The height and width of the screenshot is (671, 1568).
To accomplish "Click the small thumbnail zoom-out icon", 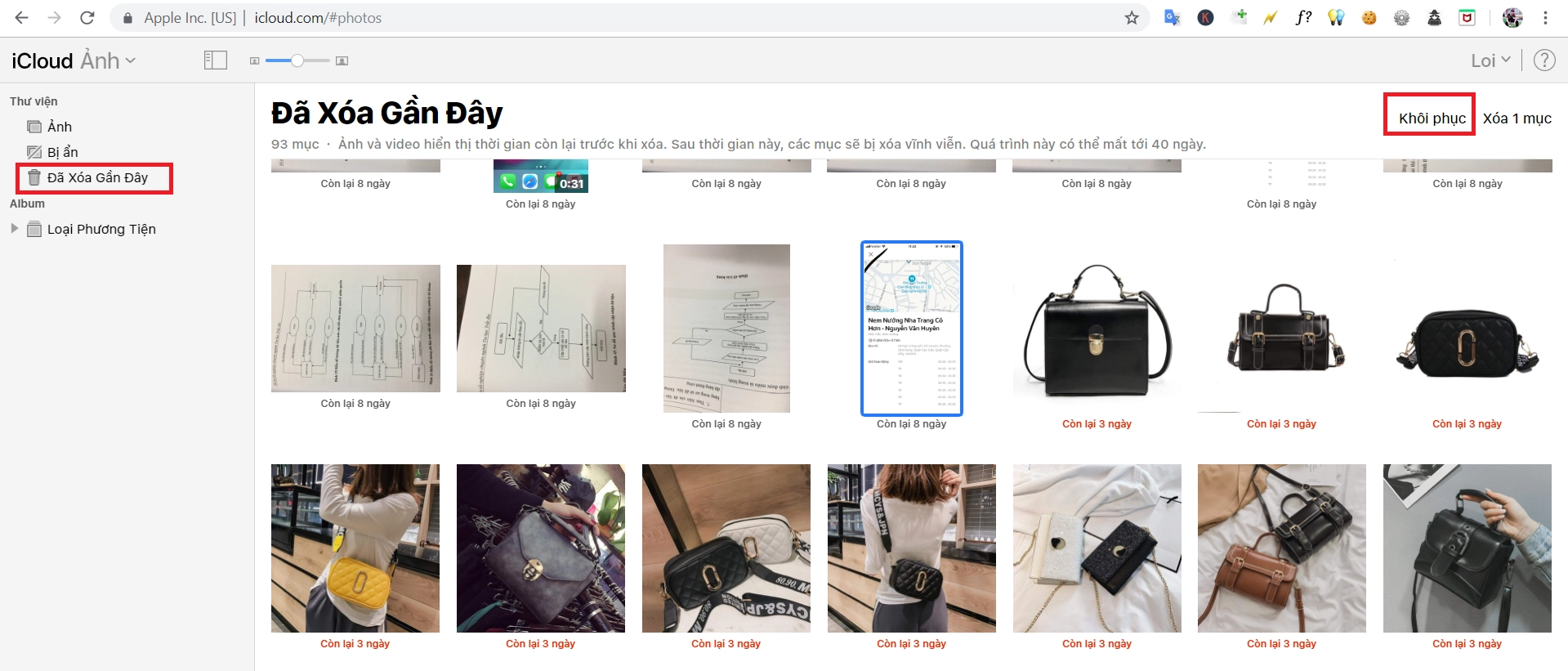I will [x=254, y=60].
